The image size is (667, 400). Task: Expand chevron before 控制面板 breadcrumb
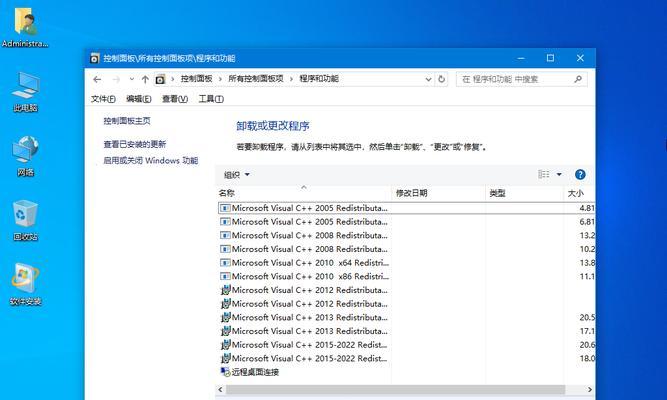pos(172,79)
